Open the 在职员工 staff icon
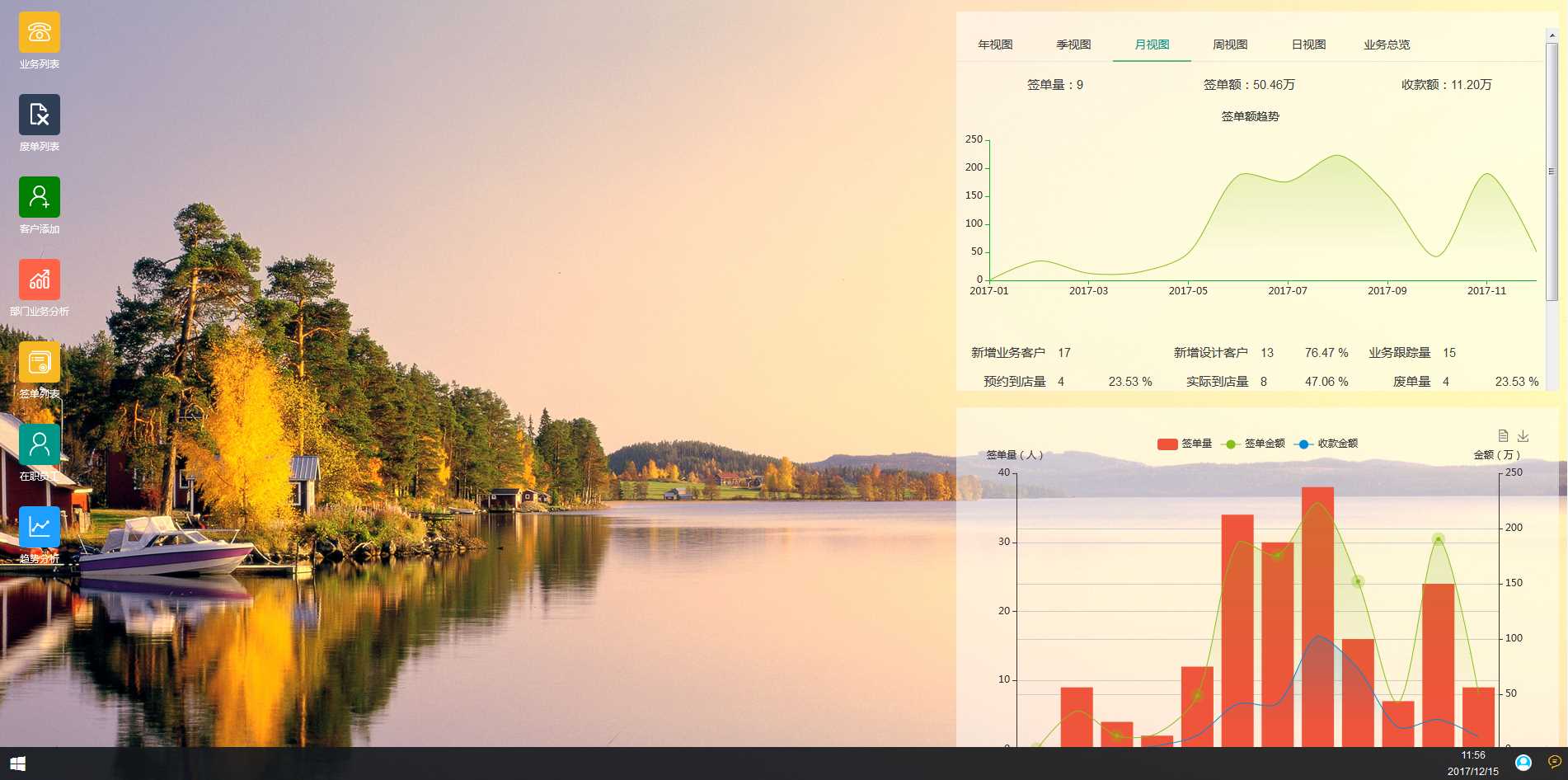The image size is (1568, 780). pos(39,444)
